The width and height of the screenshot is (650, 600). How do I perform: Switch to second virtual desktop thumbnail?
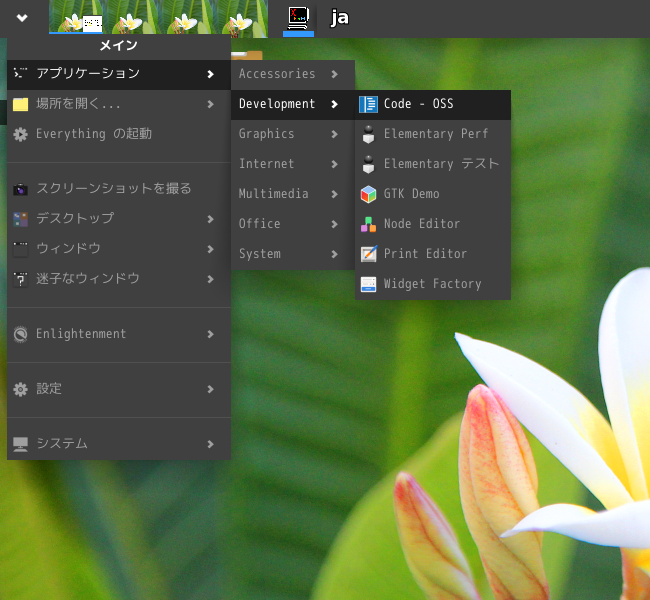[131, 17]
